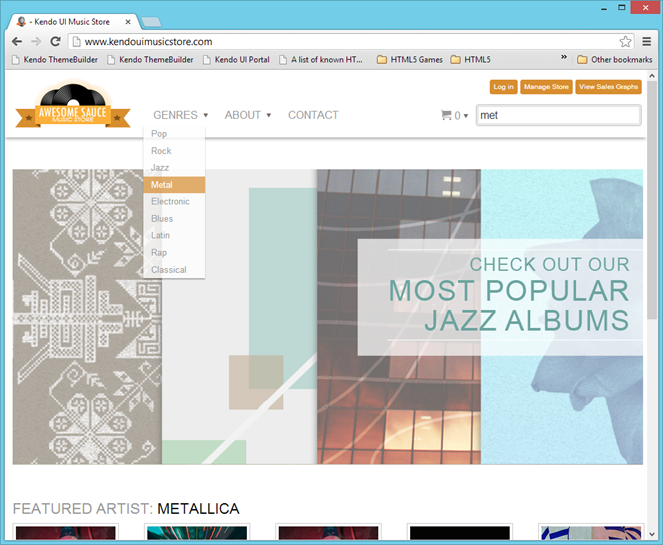Select highlighted Metal genre

pyautogui.click(x=174, y=185)
